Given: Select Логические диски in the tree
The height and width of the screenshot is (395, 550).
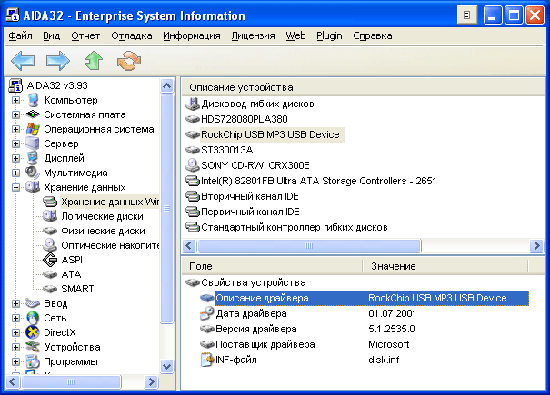Looking at the screenshot, I should click(x=102, y=216).
